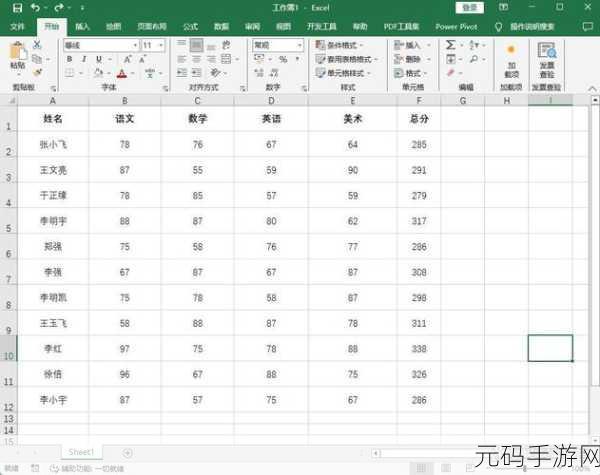
Task: Toggle Italic formatting
Action: pyautogui.click(x=84, y=59)
